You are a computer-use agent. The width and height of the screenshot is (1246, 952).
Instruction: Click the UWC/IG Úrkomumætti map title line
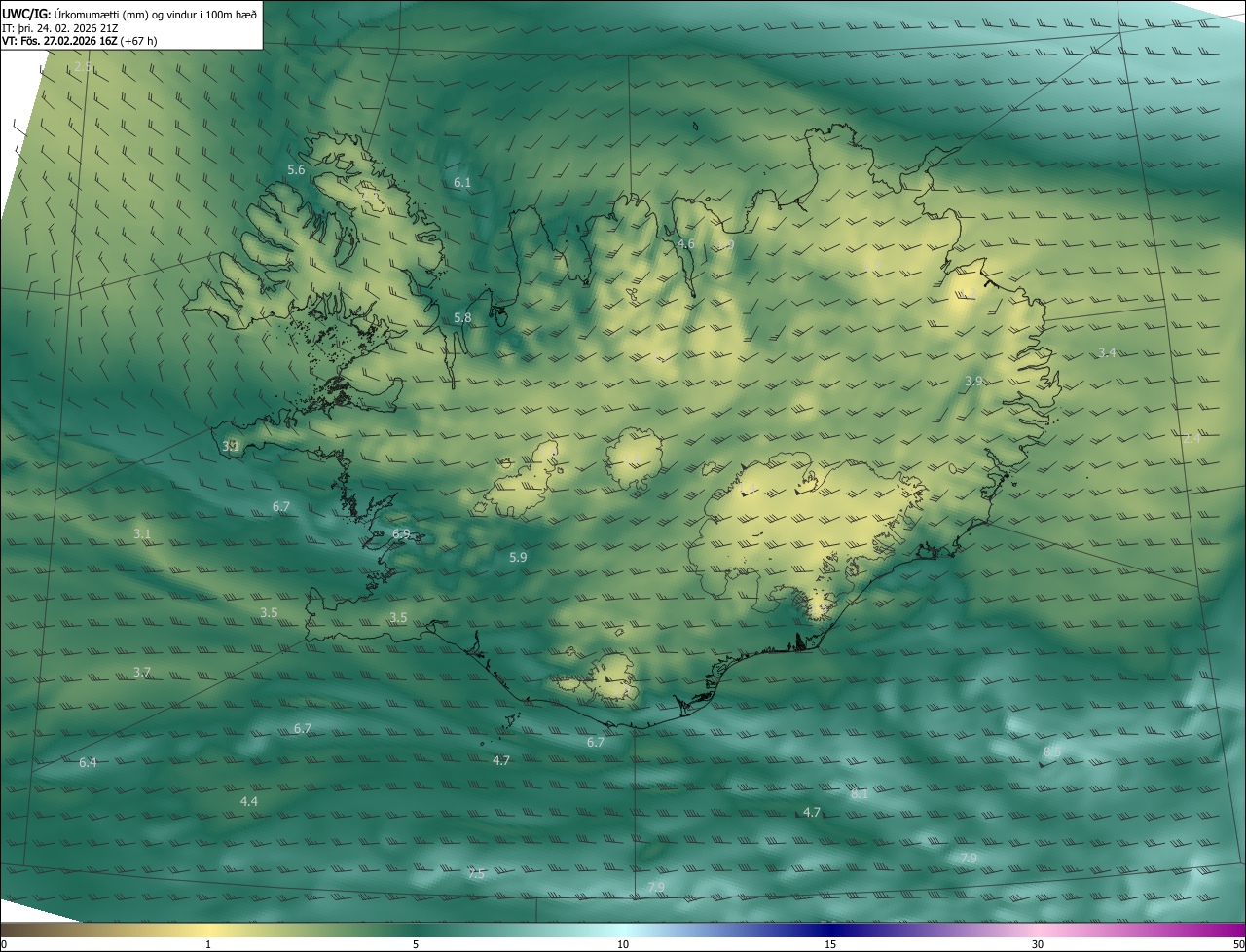129,14
